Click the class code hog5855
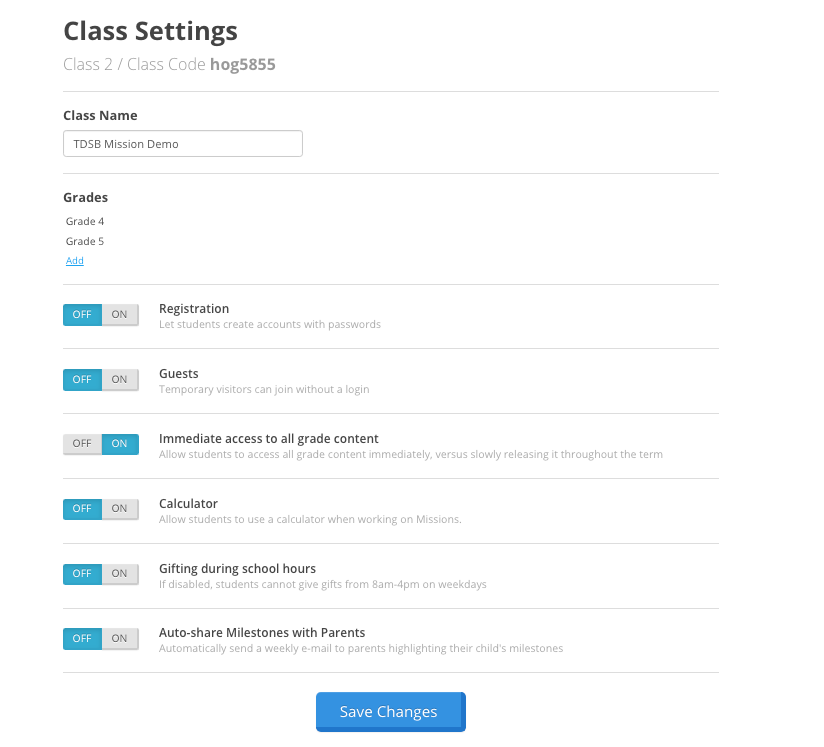824x747 pixels. pos(241,64)
